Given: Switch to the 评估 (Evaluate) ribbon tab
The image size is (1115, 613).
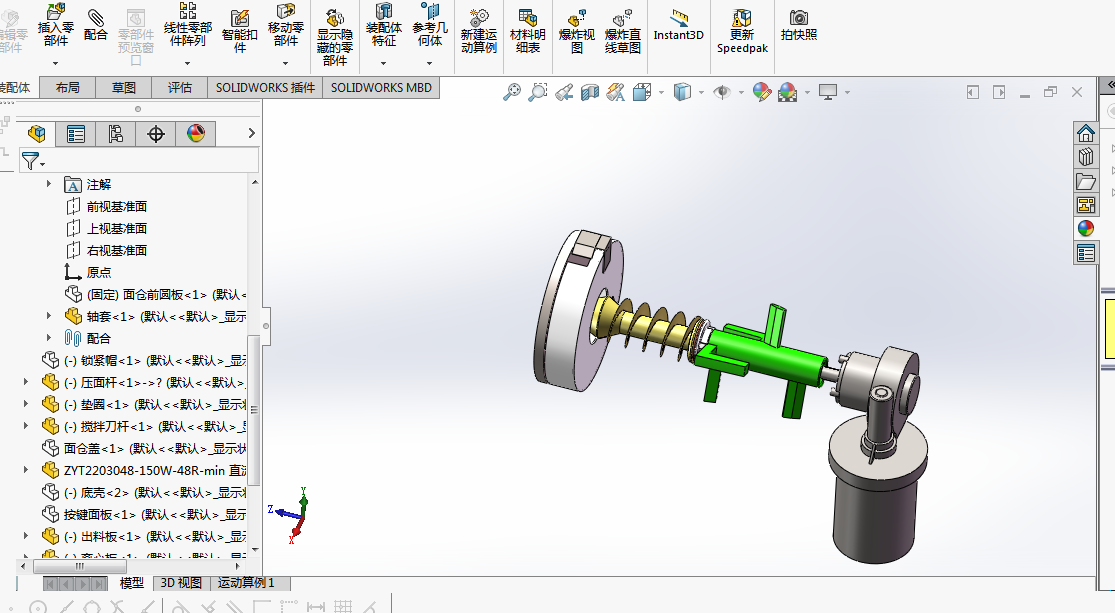Looking at the screenshot, I should [x=180, y=87].
